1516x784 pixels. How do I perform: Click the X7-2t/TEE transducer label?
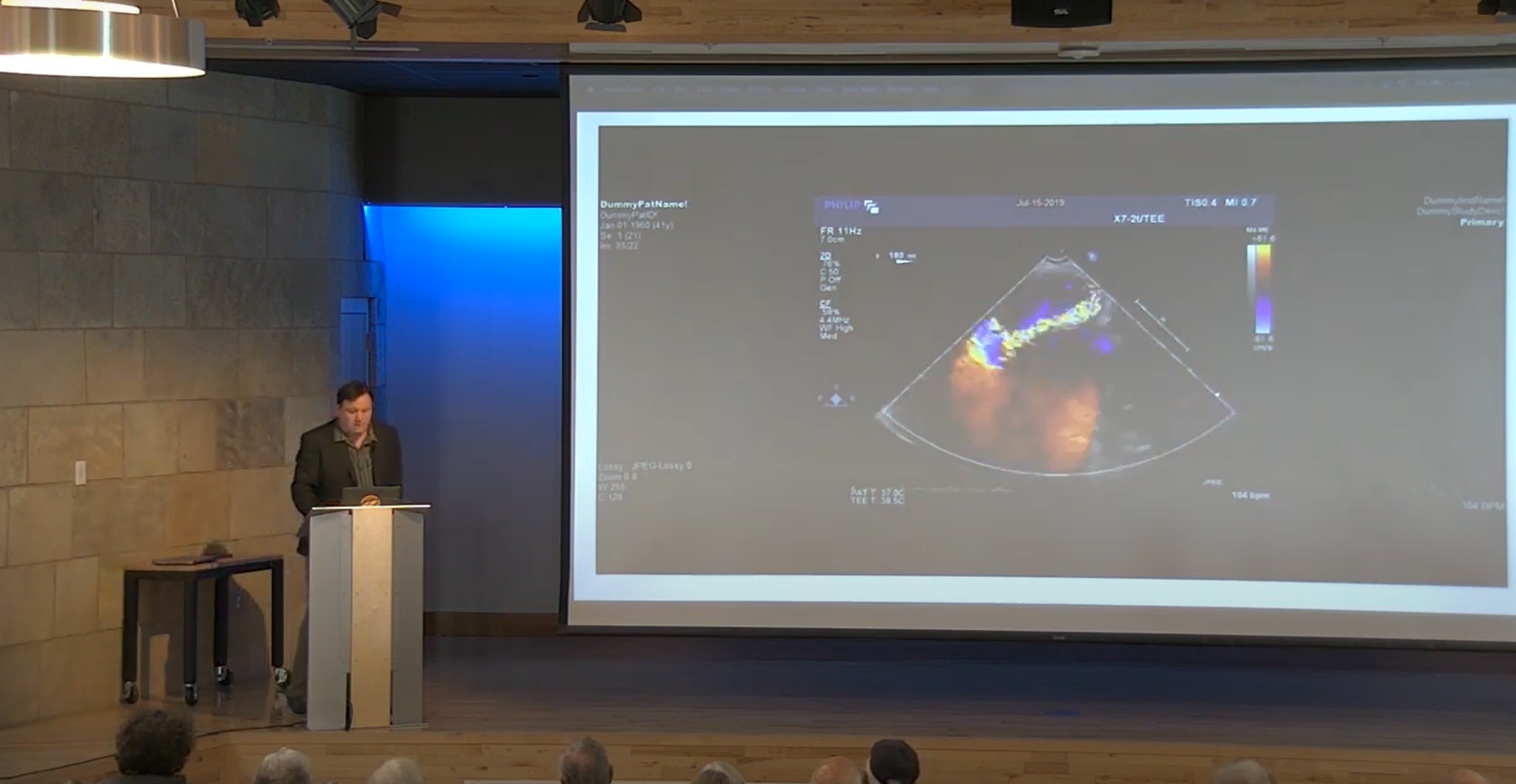1139,219
